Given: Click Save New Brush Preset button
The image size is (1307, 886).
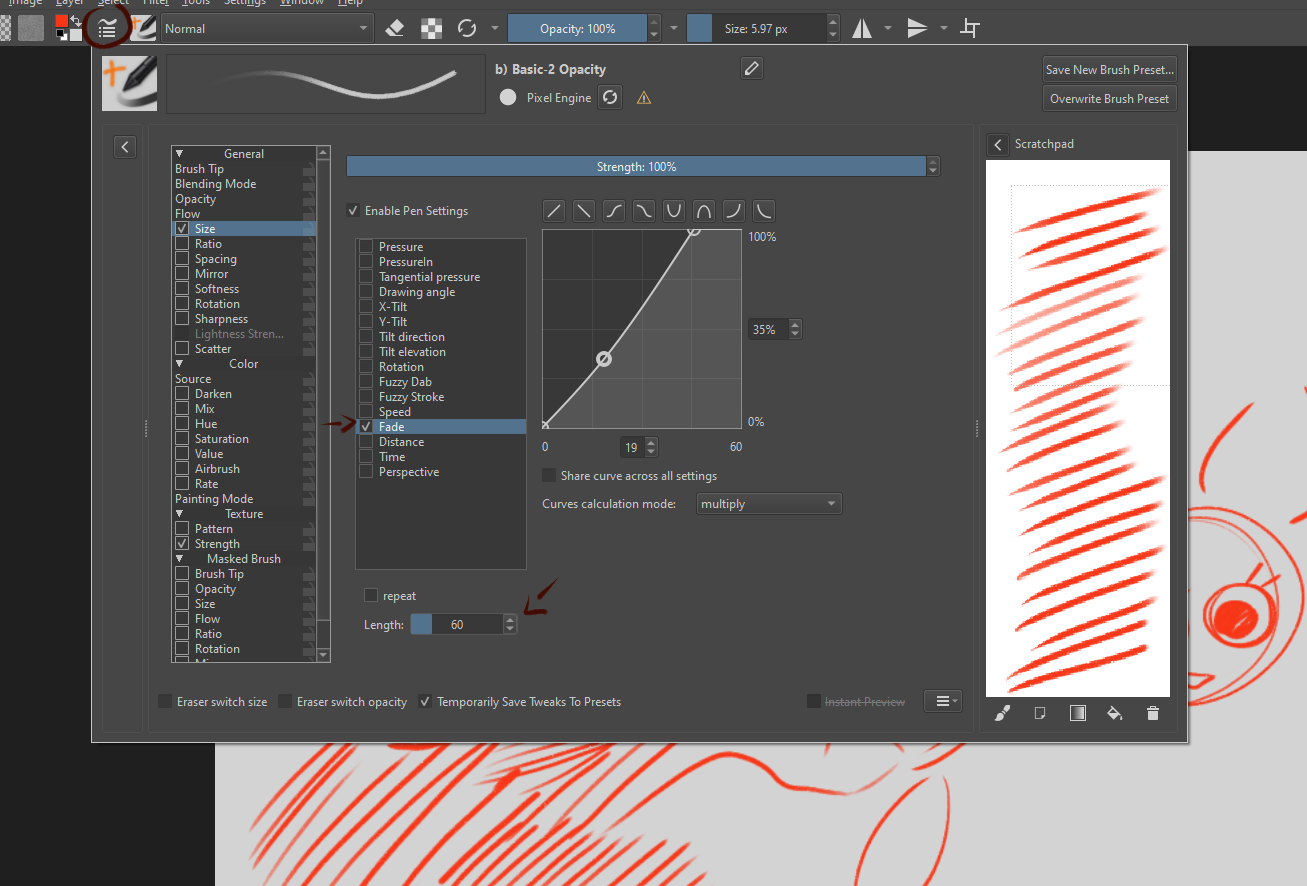Looking at the screenshot, I should (1109, 70).
